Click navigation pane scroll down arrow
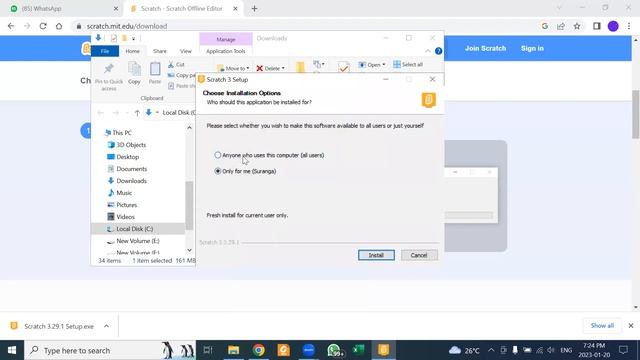640x360 pixels. pyautogui.click(x=189, y=250)
